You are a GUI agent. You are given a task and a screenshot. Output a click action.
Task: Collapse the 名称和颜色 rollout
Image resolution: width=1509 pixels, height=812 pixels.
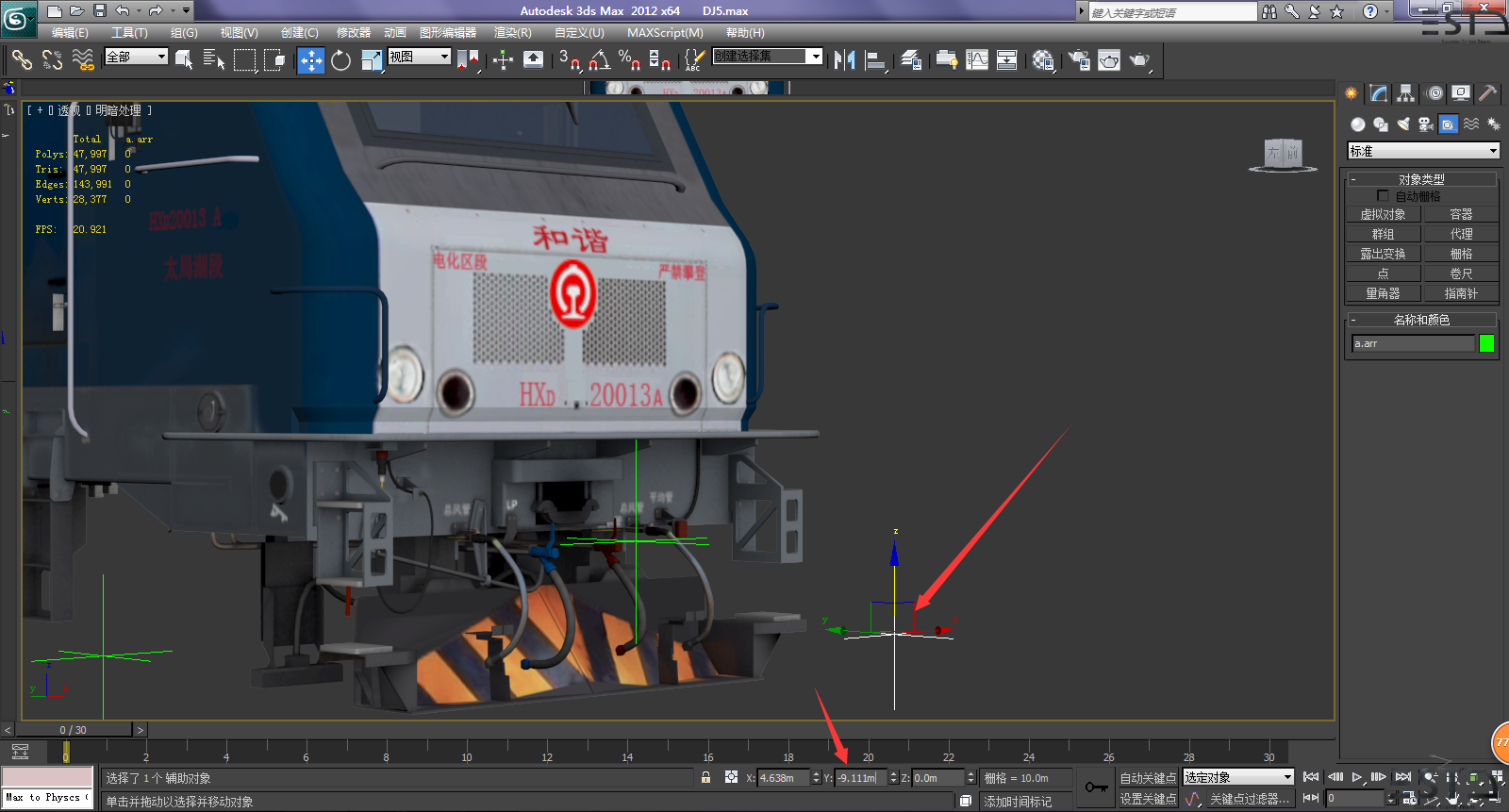(1421, 320)
